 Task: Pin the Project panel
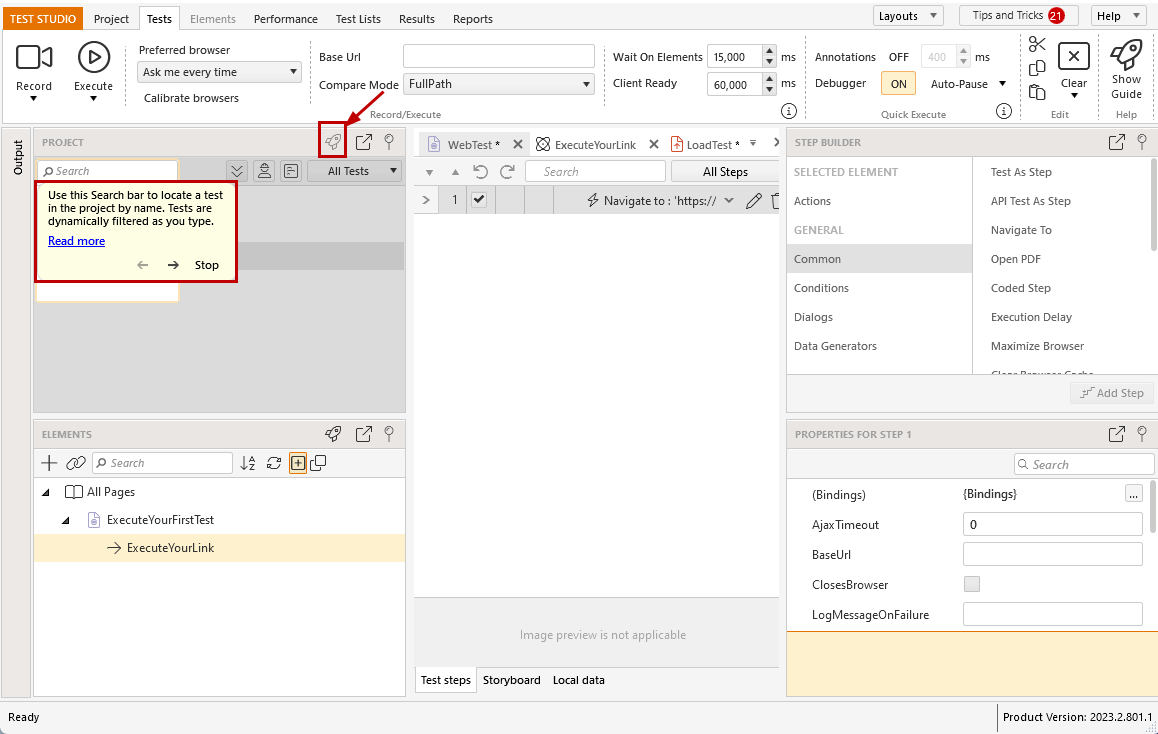tap(389, 142)
